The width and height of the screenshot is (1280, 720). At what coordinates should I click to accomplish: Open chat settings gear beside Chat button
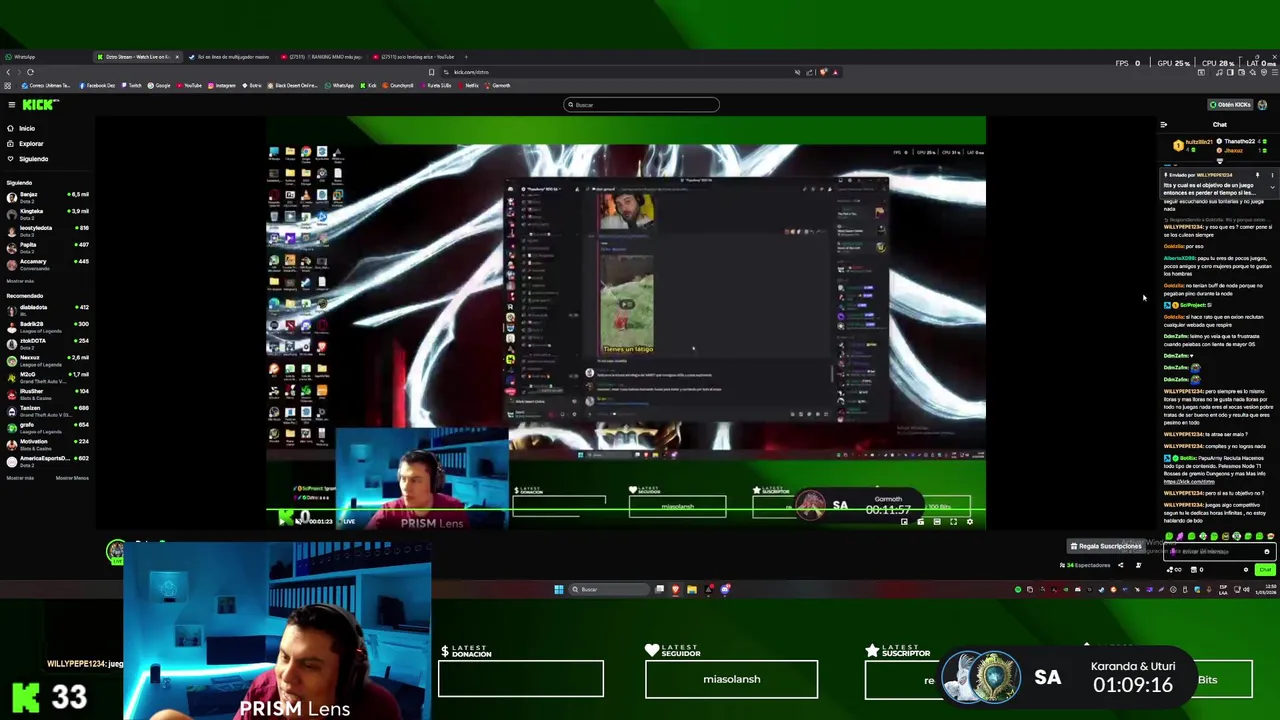[x=1246, y=570]
